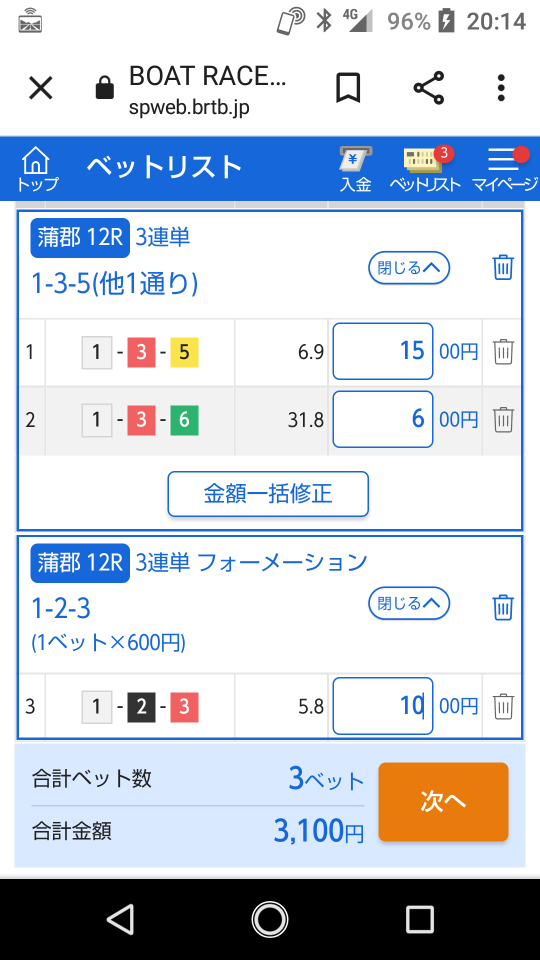This screenshot has height=960, width=540.
Task: Bookmark the page in browser toolbar
Action: (x=348, y=88)
